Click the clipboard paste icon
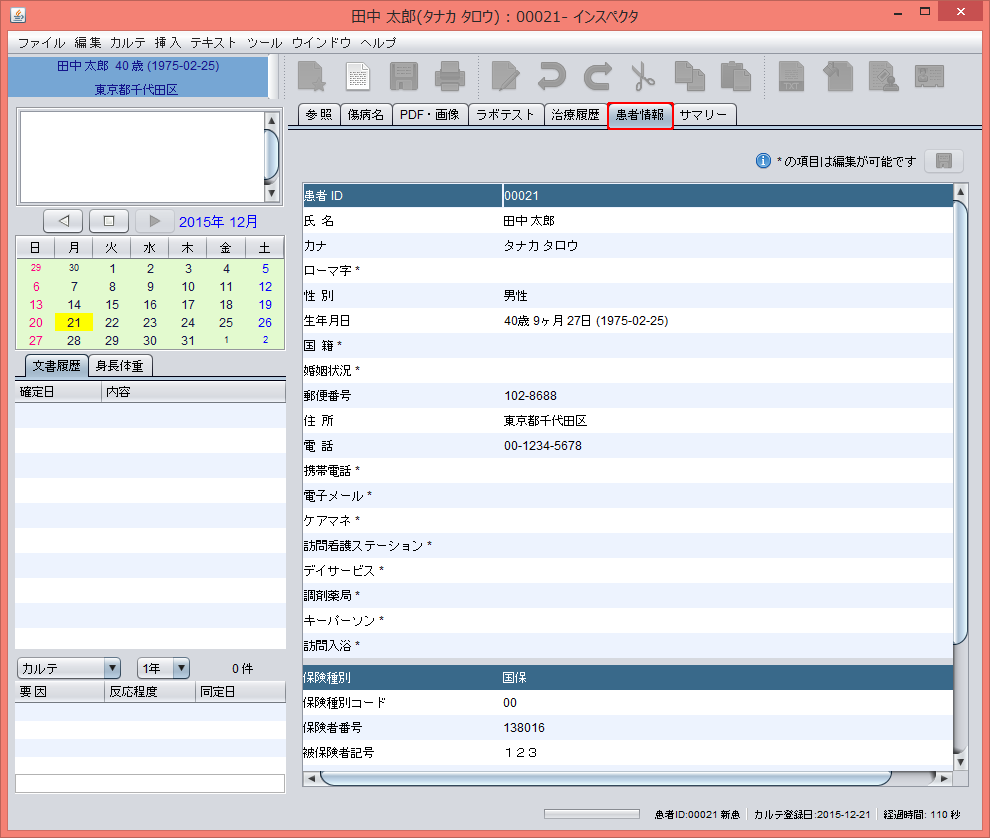This screenshot has width=990, height=838. [735, 77]
